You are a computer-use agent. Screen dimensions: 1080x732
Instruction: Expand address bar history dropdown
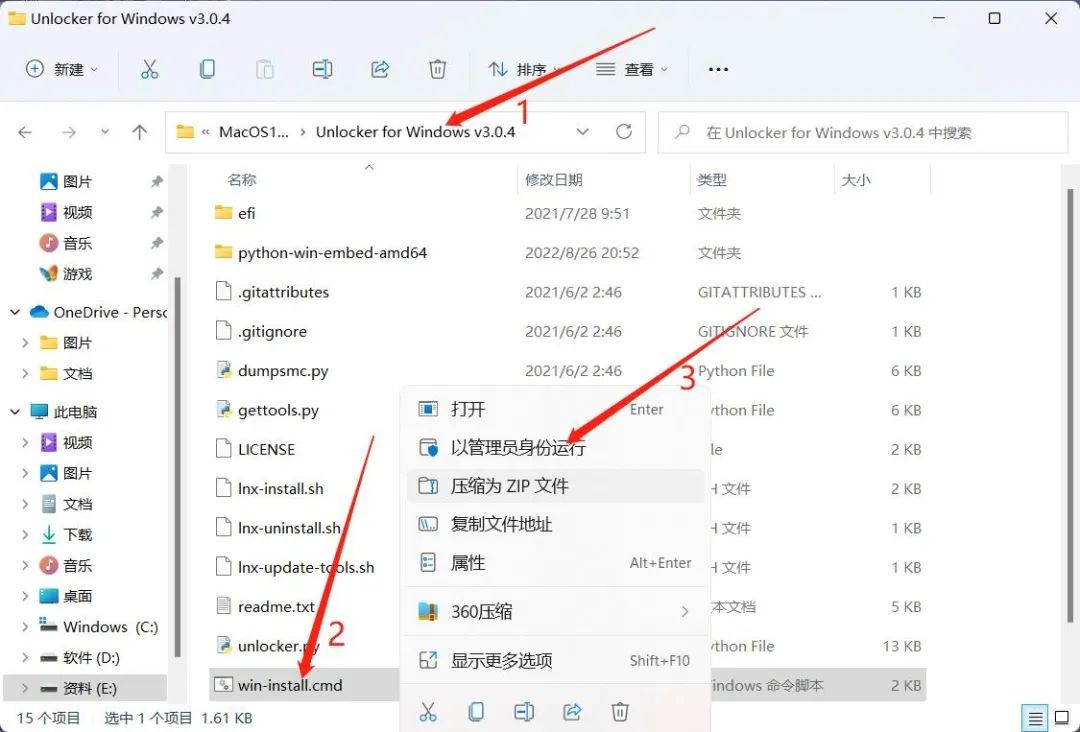[x=583, y=132]
